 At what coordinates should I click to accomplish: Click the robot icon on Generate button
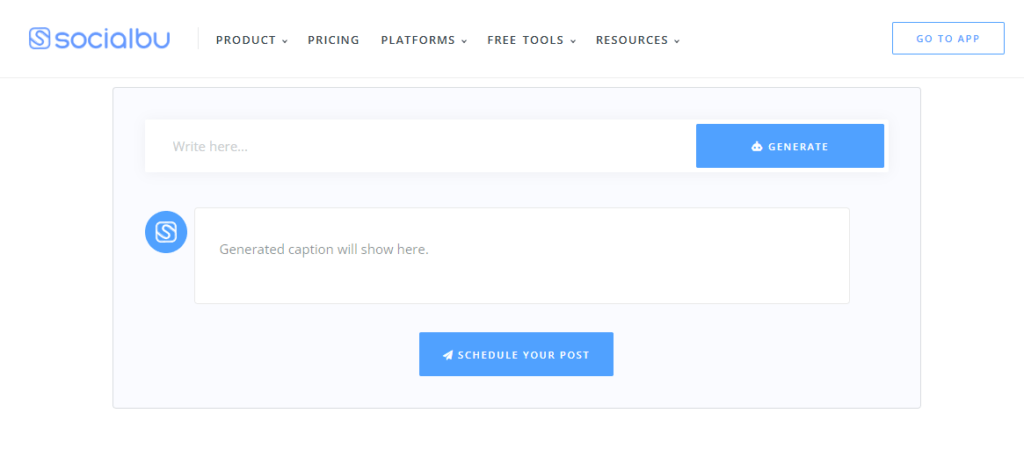click(757, 147)
